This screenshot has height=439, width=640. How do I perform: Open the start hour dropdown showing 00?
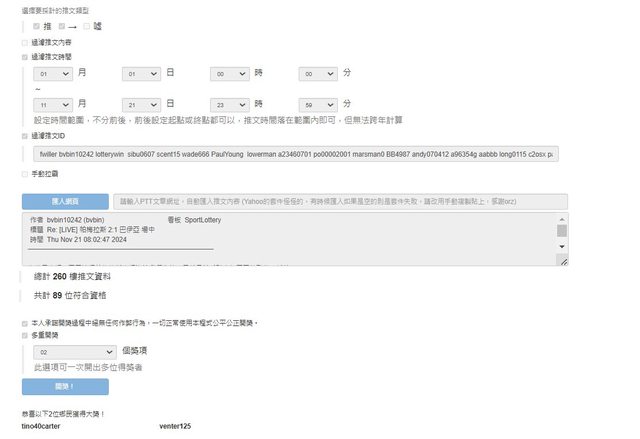point(229,74)
